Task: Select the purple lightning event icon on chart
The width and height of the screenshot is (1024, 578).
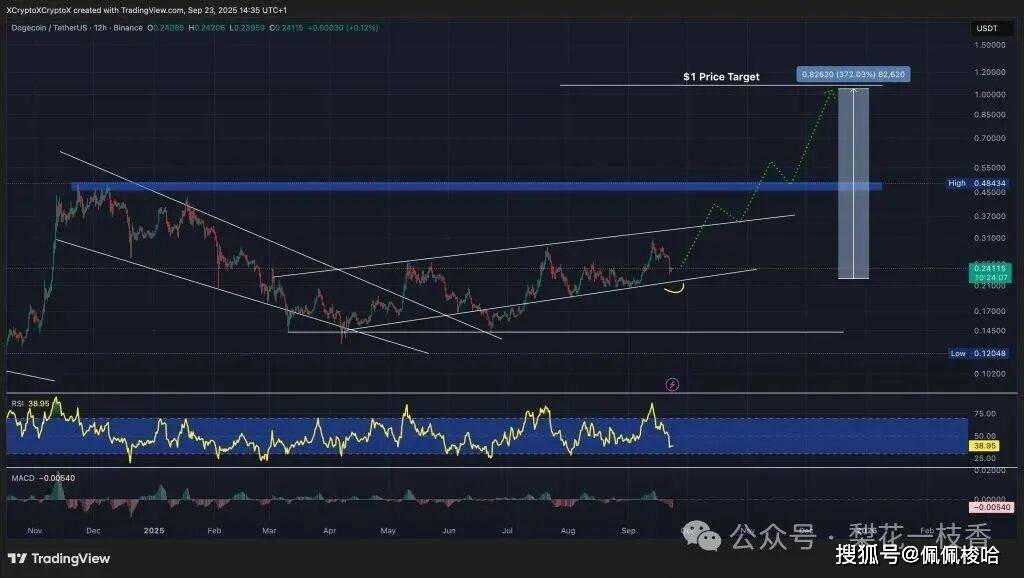Action: [671, 384]
